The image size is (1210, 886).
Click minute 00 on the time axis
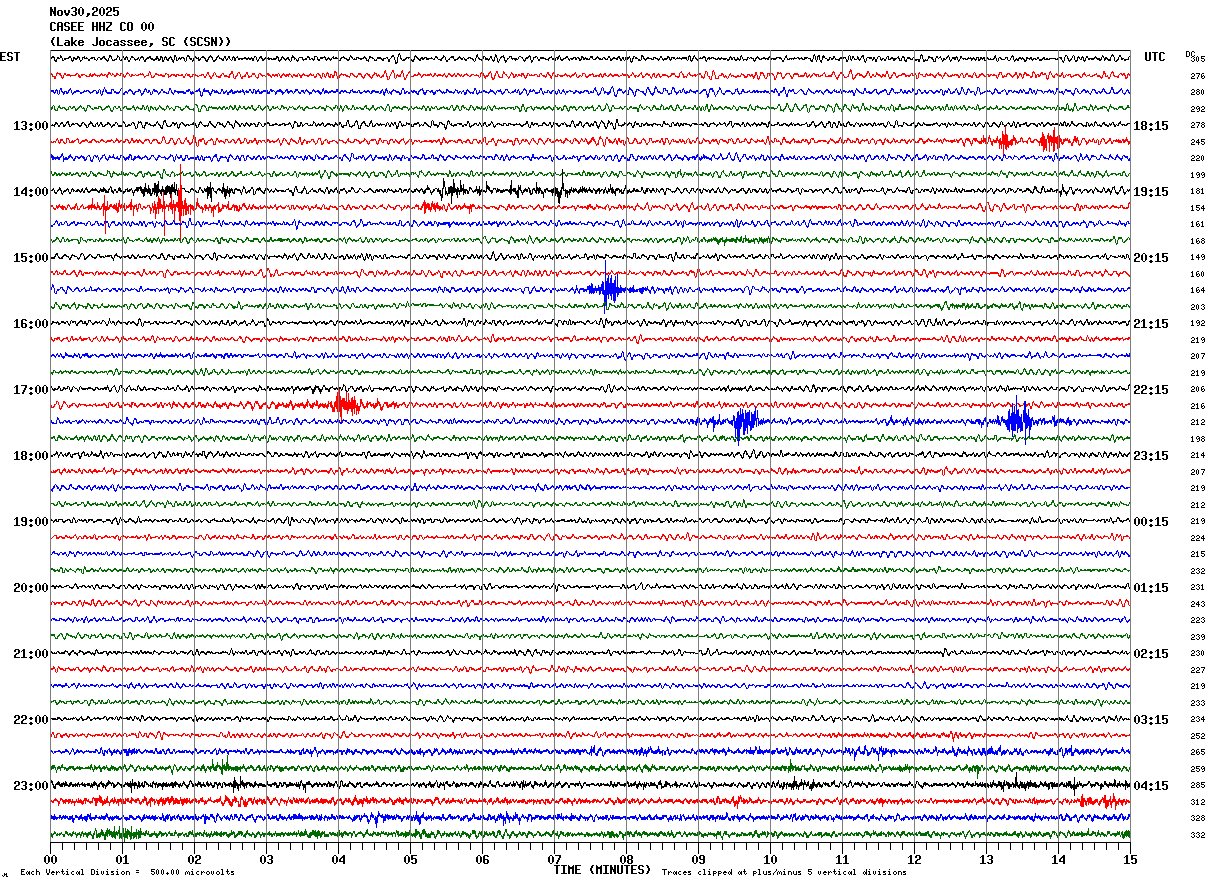[x=50, y=859]
